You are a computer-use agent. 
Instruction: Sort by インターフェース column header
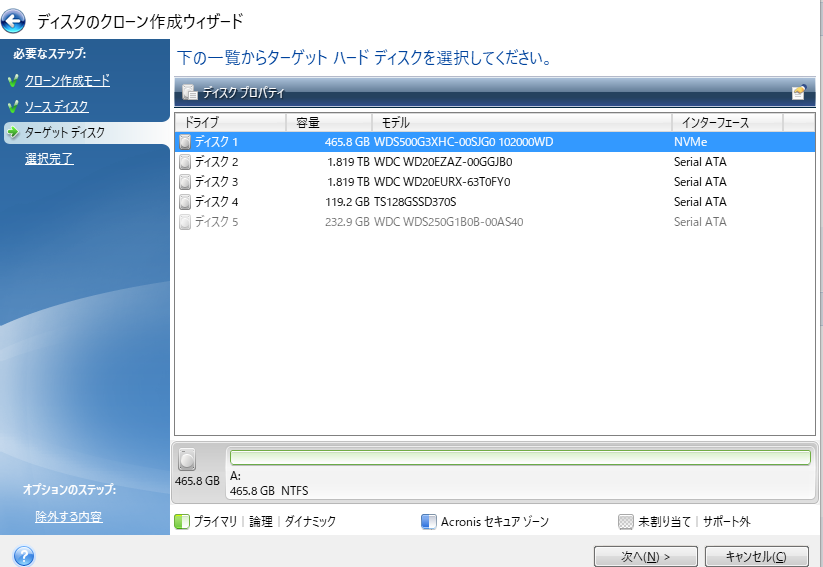727,122
